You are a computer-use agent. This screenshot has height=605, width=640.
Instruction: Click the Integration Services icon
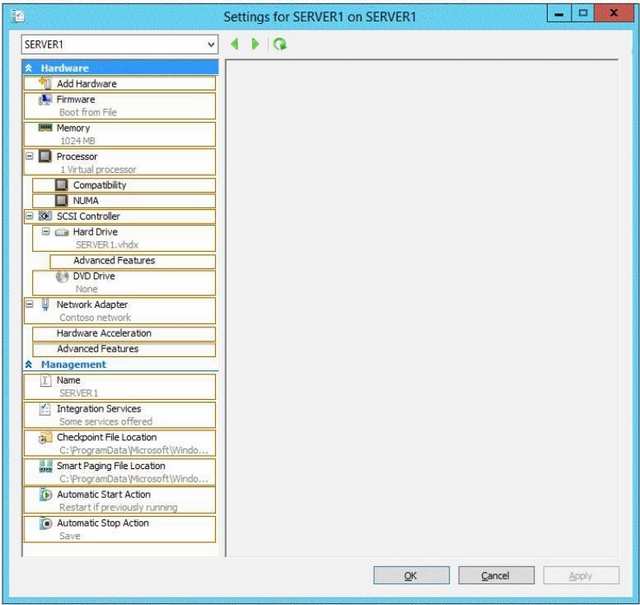pyautogui.click(x=45, y=409)
